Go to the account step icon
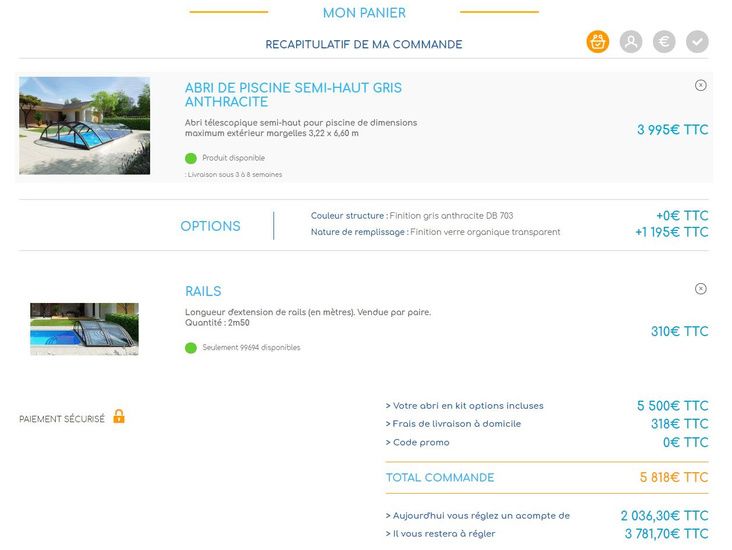This screenshot has width=732, height=550. coord(630,42)
